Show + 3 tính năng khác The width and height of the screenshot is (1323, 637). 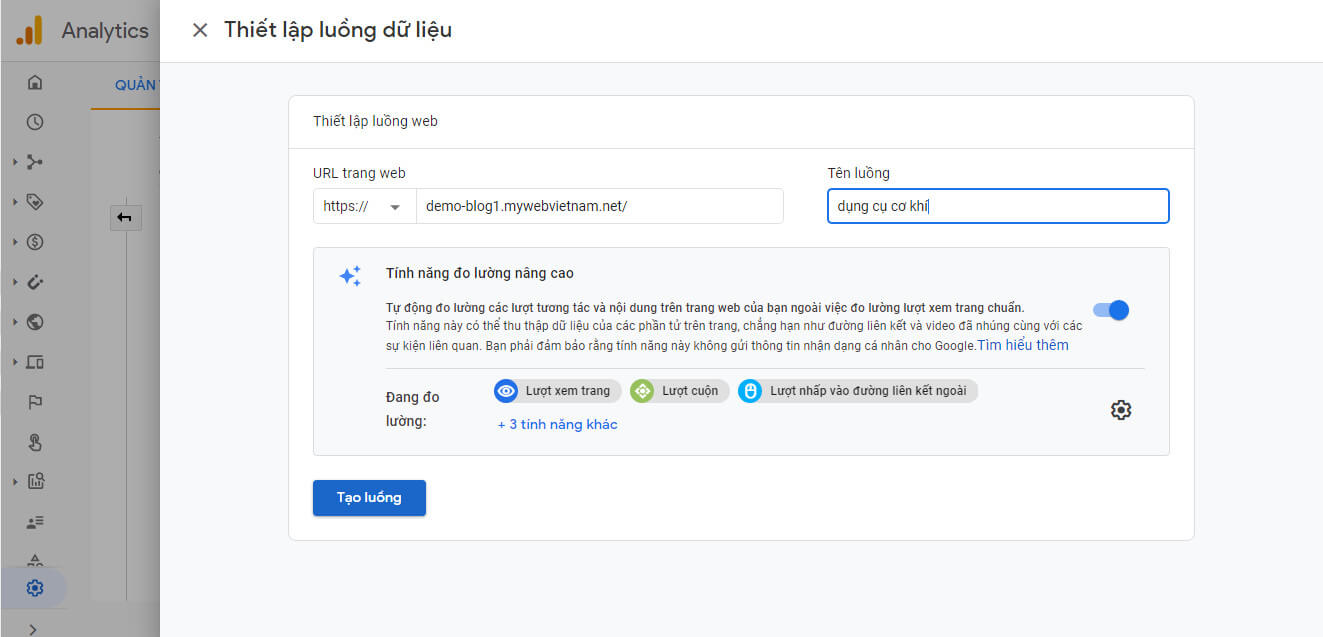tap(557, 424)
